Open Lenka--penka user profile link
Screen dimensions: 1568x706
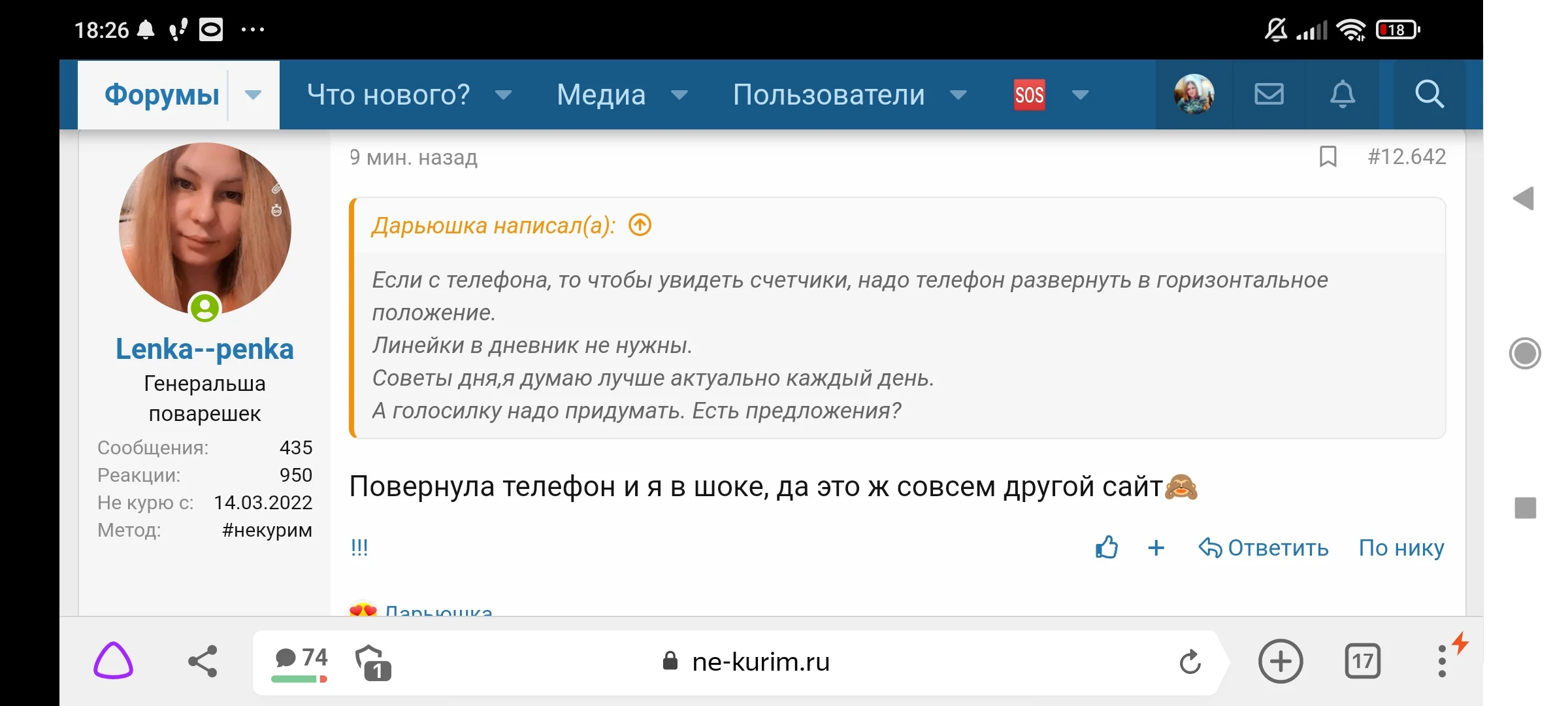click(204, 349)
